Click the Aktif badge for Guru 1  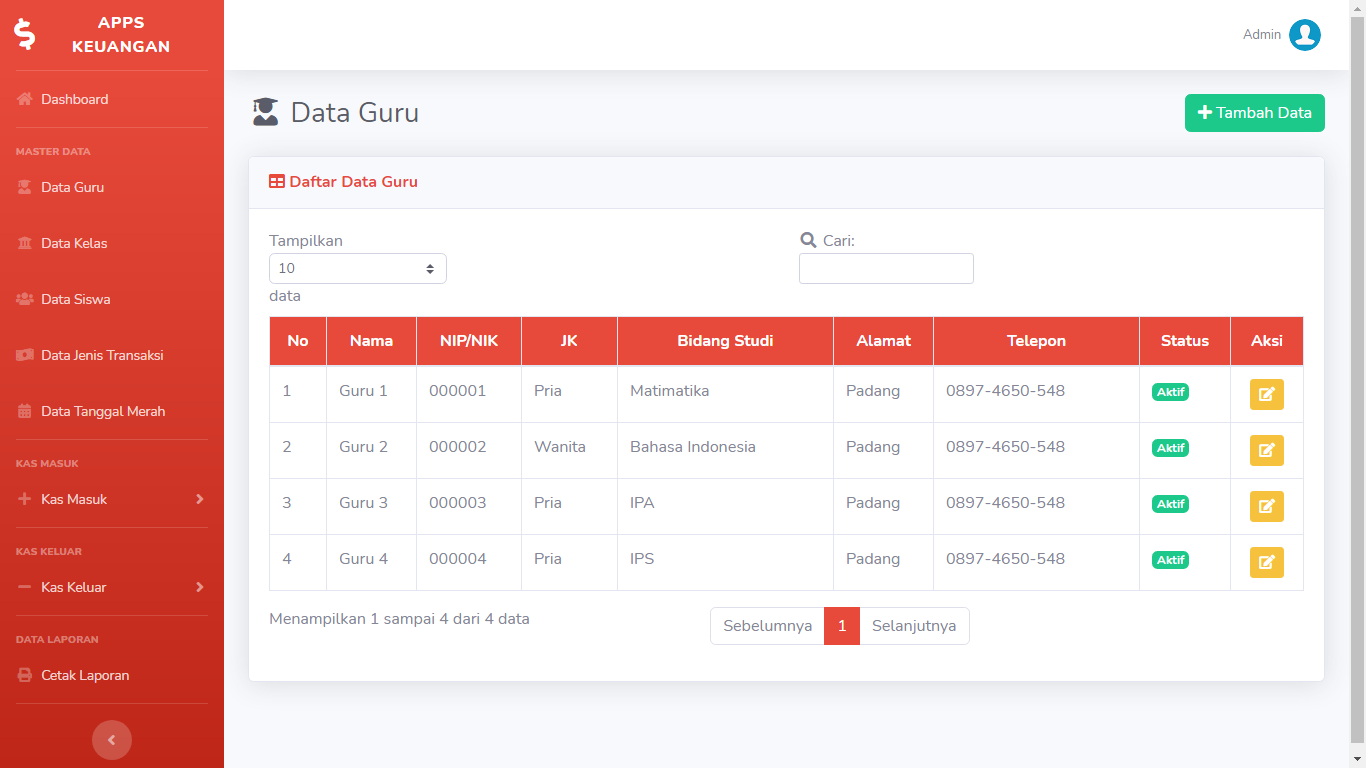click(x=1170, y=392)
